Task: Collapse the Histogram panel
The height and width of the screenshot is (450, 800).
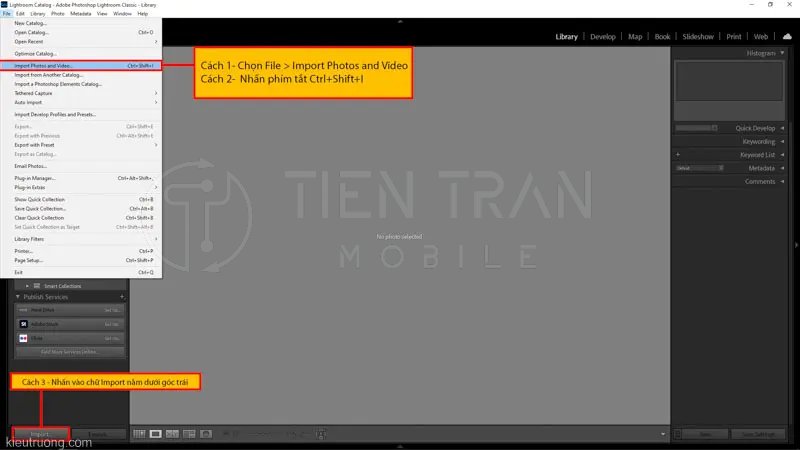Action: pyautogui.click(x=782, y=52)
